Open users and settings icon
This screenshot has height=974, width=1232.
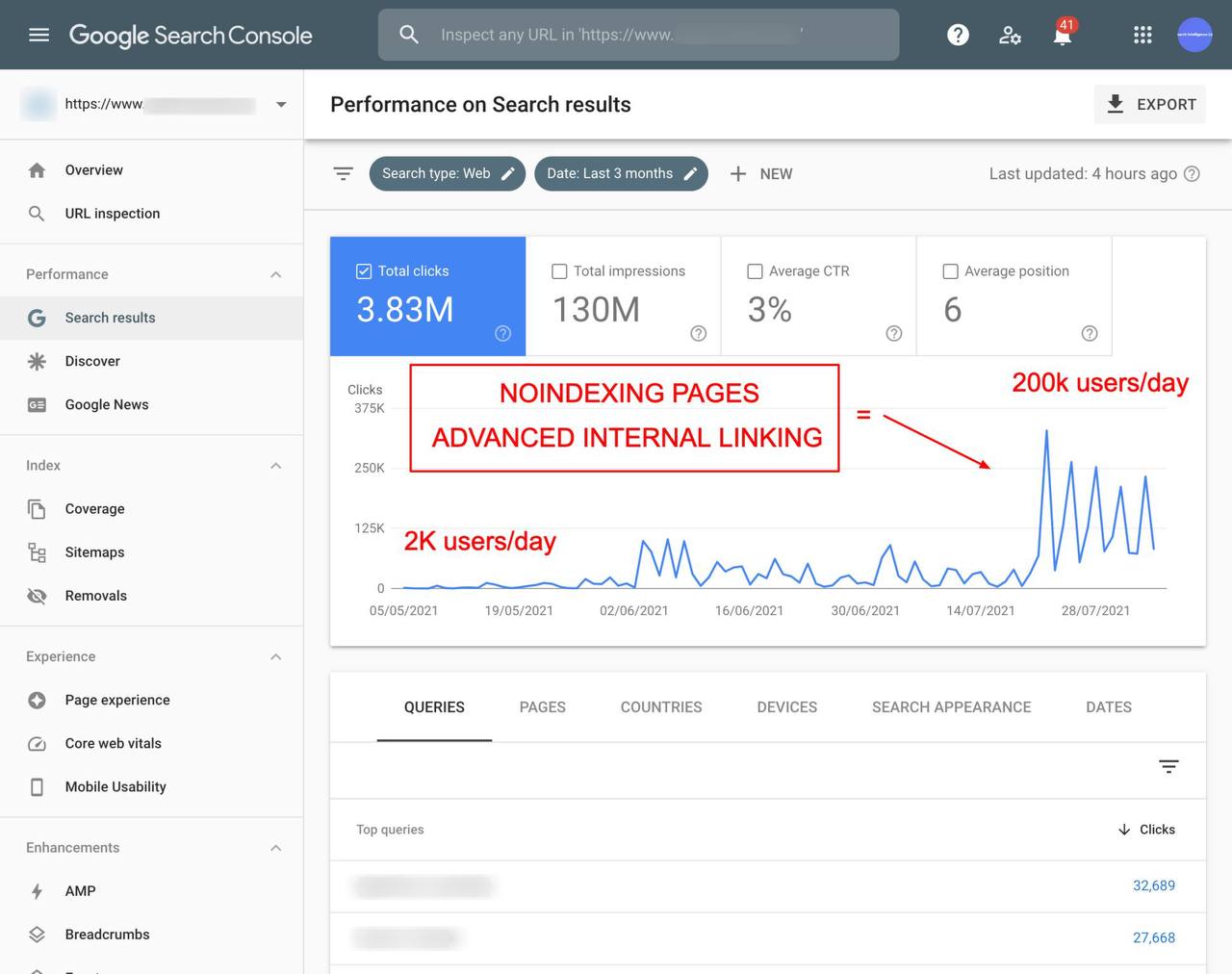coord(1010,36)
